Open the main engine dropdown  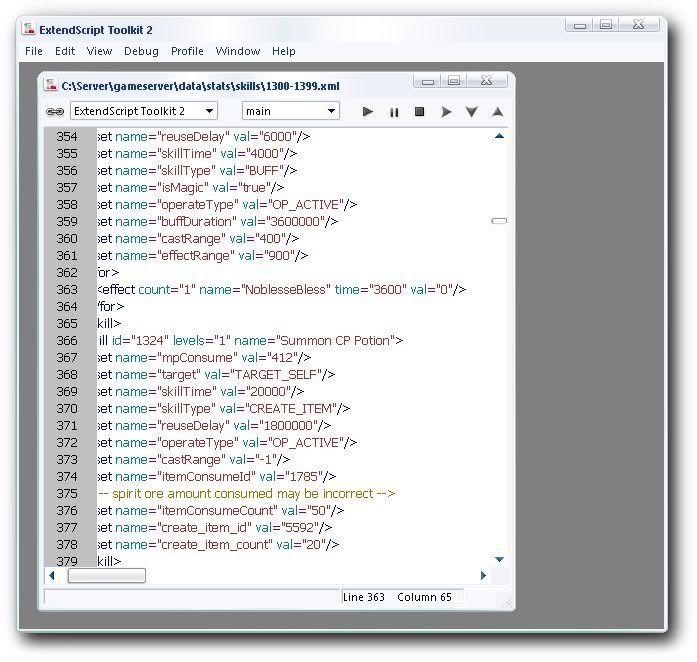(291, 111)
